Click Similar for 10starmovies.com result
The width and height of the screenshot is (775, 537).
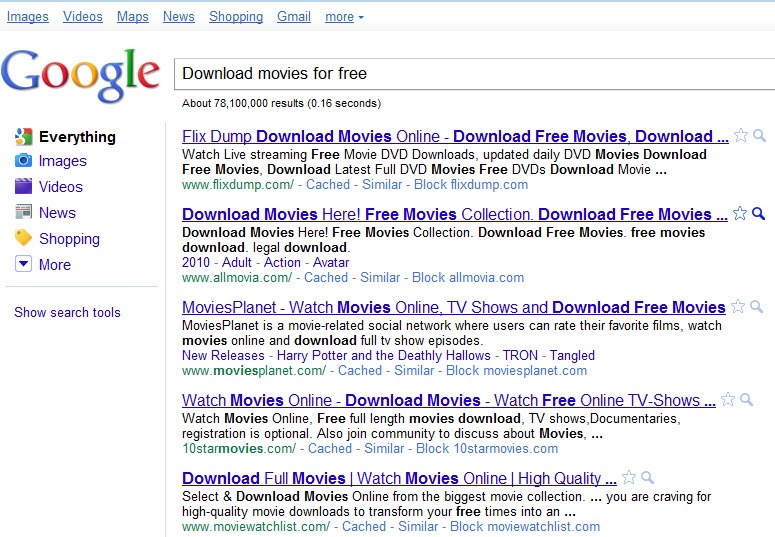(x=384, y=448)
